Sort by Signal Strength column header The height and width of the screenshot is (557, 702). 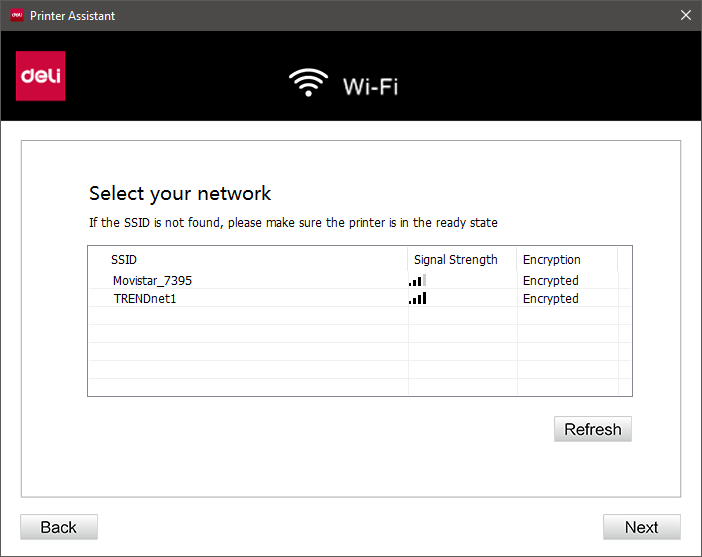pos(455,259)
